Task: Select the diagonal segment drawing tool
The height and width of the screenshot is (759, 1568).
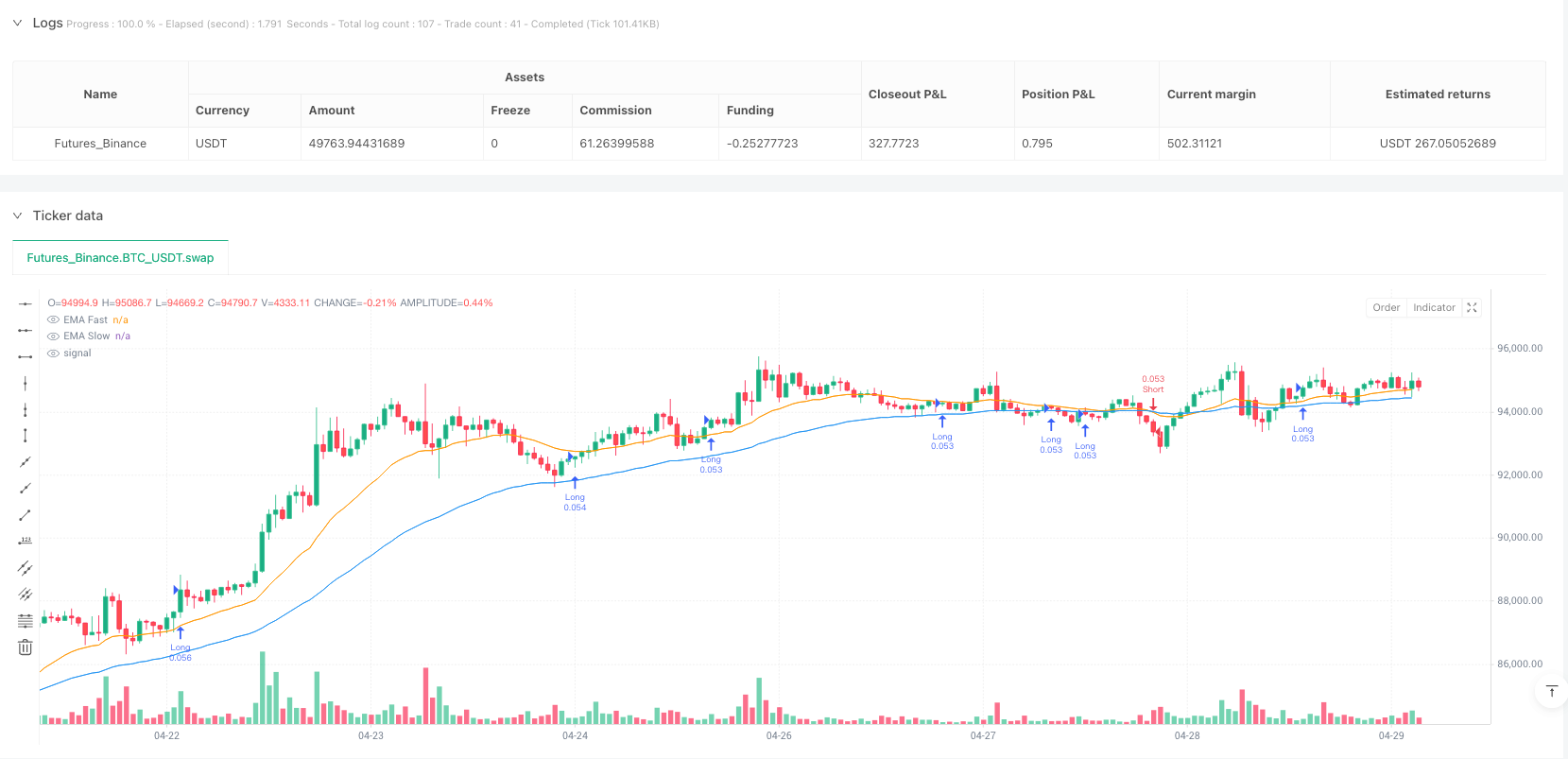Action: 26,515
